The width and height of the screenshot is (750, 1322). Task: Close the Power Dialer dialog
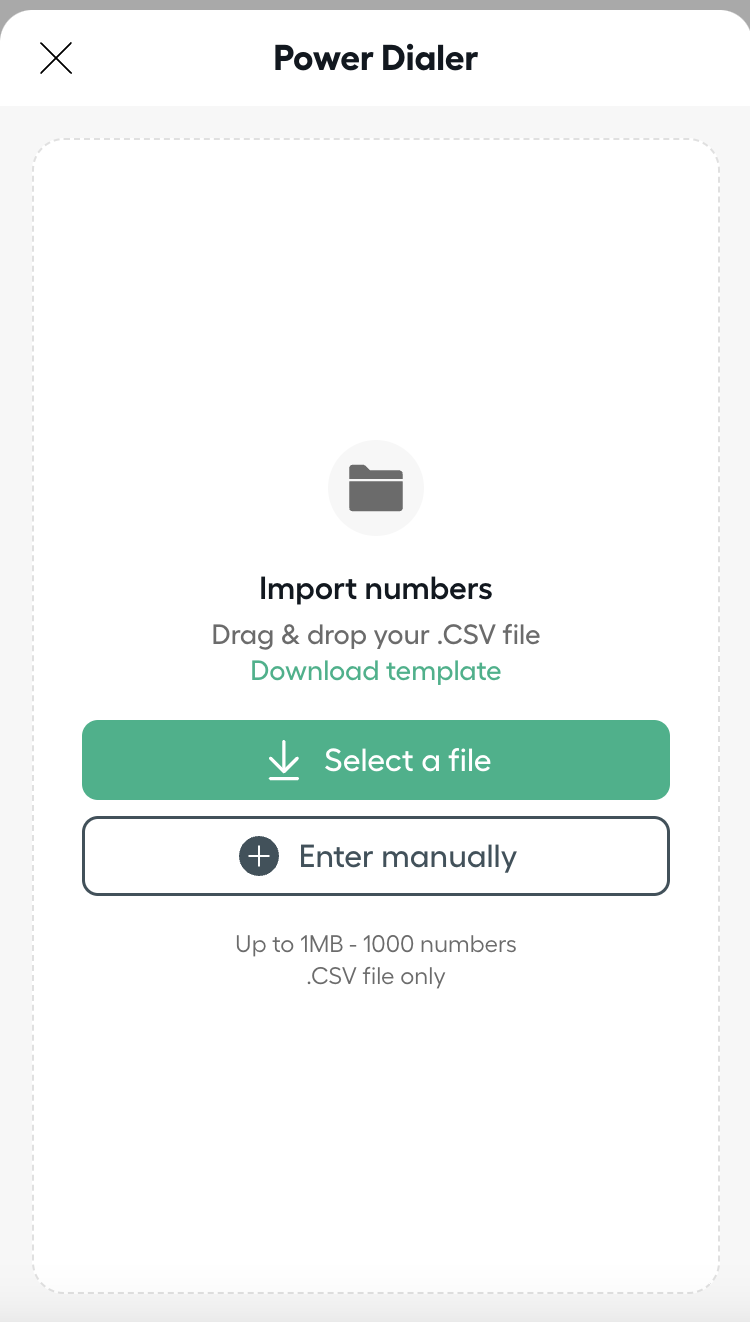[56, 58]
